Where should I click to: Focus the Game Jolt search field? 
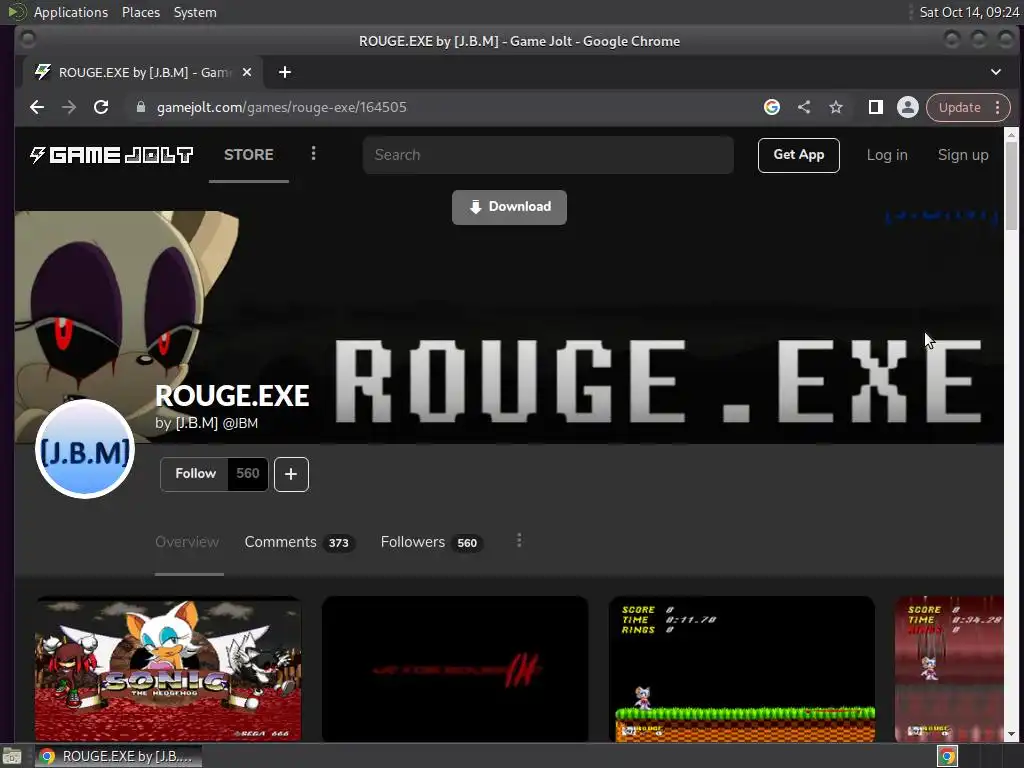pos(548,155)
